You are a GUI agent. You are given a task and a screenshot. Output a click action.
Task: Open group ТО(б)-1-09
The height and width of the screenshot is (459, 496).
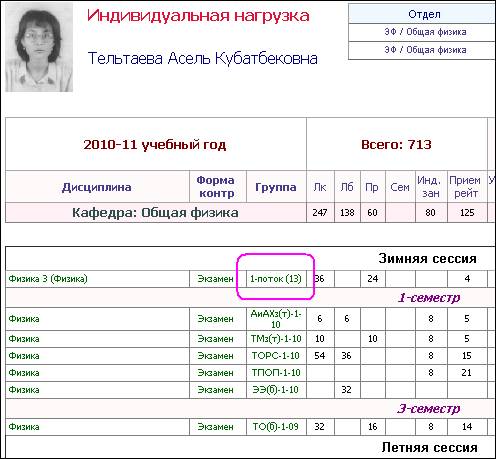pyautogui.click(x=275, y=427)
